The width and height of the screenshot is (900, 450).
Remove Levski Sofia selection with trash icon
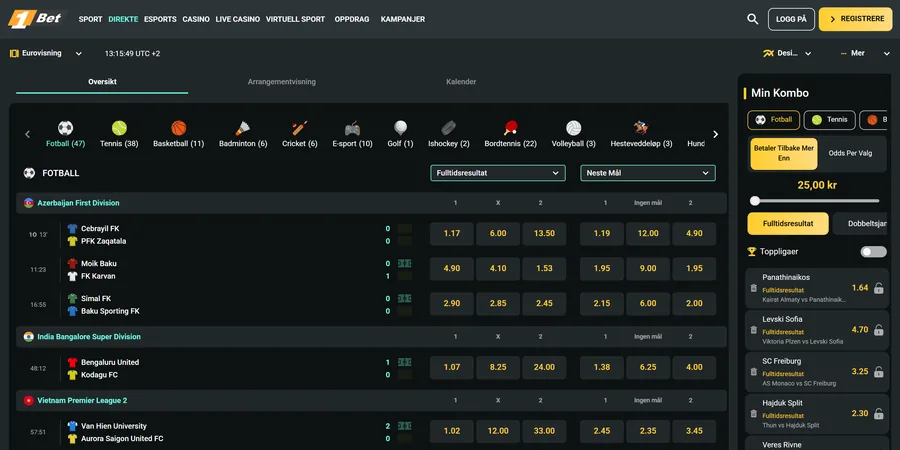tap(754, 330)
